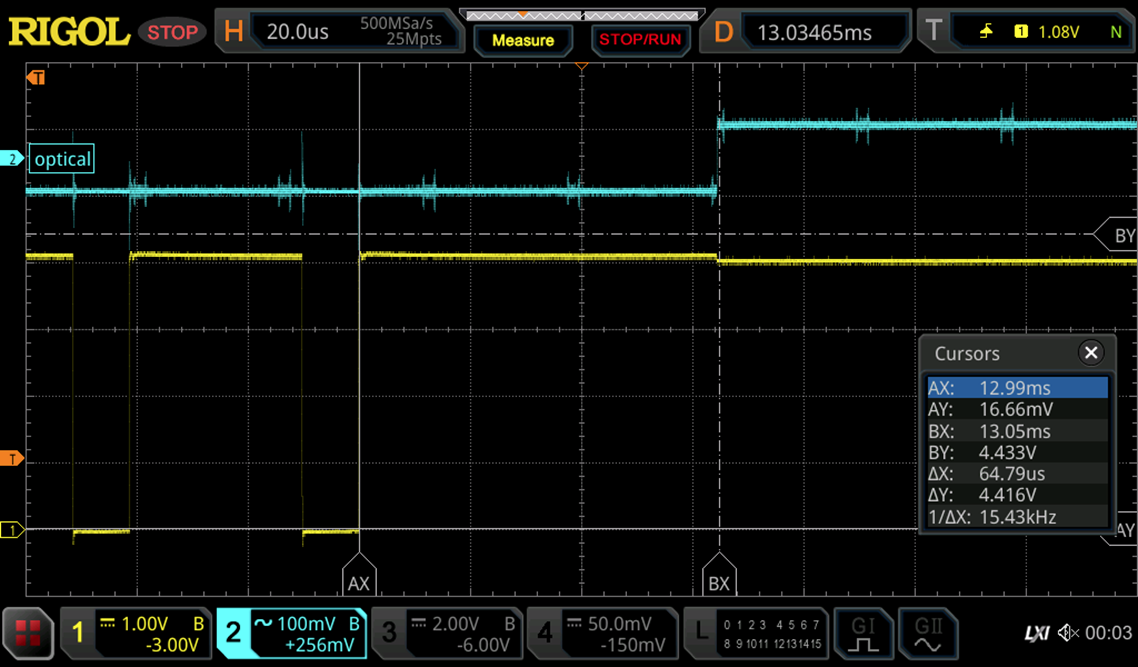Click the GI signal generator icon
Viewport: 1138px width, 667px height.
863,633
